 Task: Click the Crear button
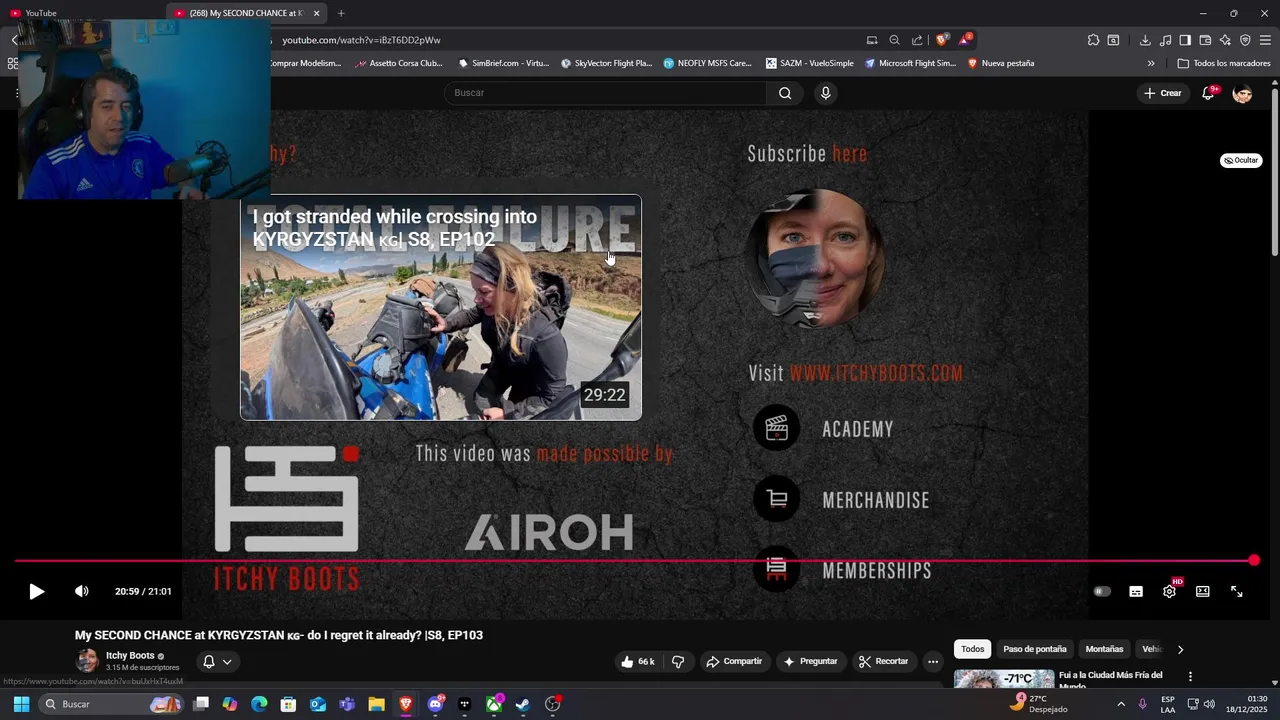click(x=1163, y=93)
